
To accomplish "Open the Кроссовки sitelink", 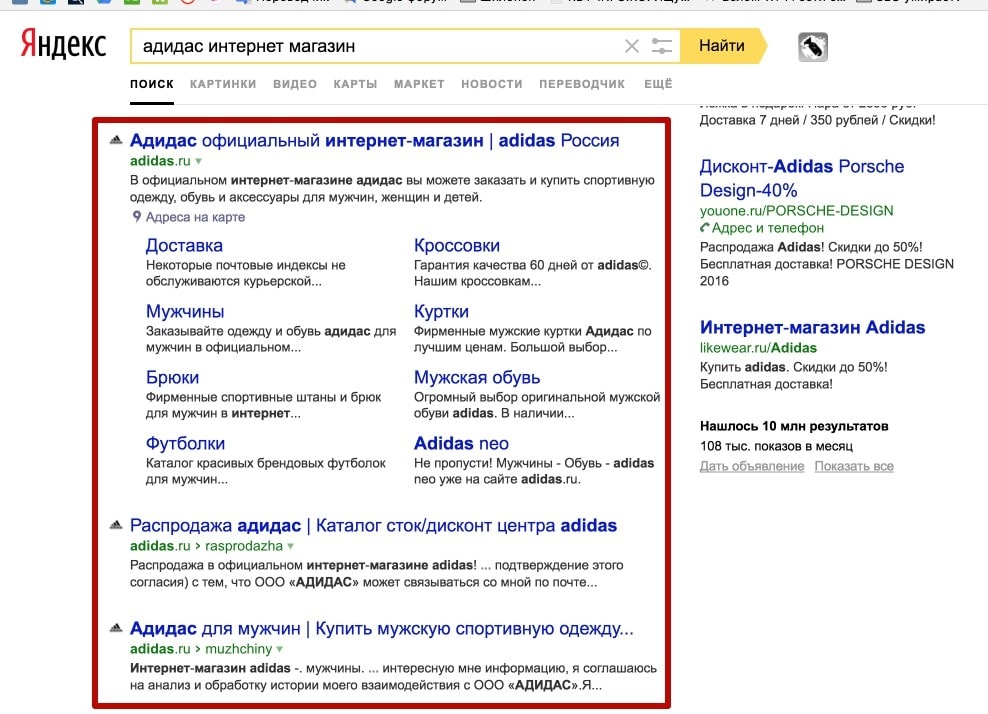I will (x=457, y=245).
